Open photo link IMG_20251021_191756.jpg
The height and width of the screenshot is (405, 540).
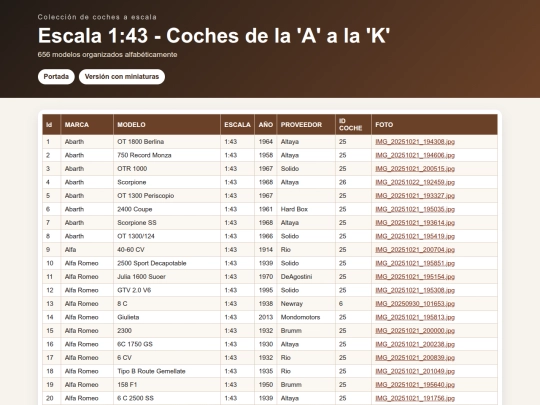(x=415, y=398)
